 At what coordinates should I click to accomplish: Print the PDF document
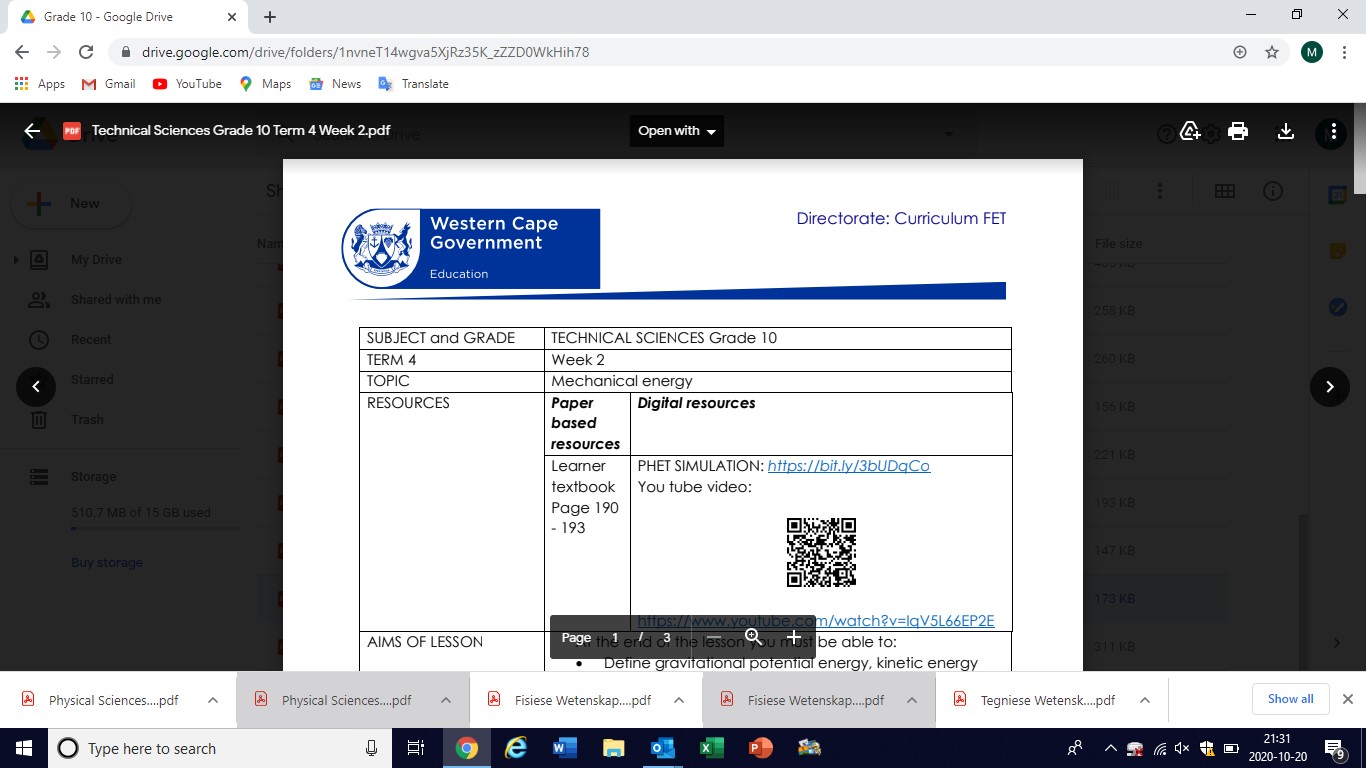click(1238, 131)
